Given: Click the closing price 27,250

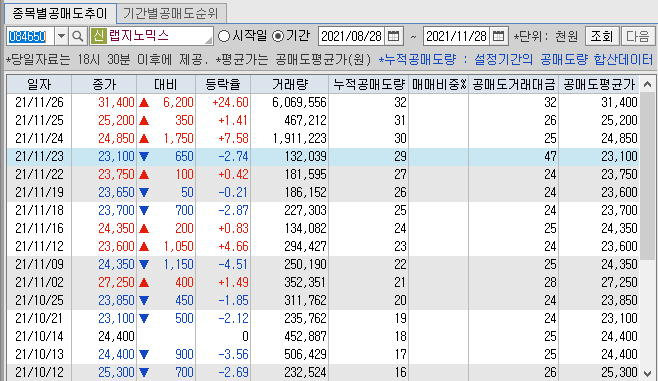Looking at the screenshot, I should click(116, 283).
